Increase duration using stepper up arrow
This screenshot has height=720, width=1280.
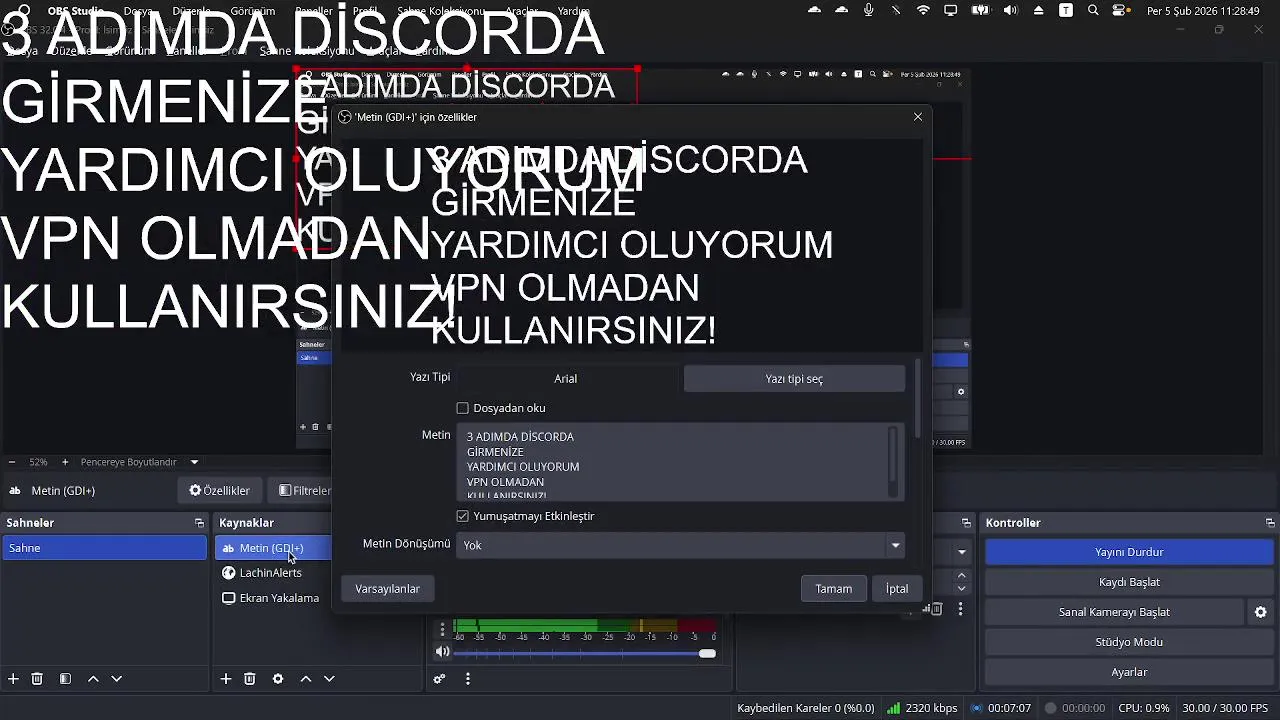click(961, 575)
